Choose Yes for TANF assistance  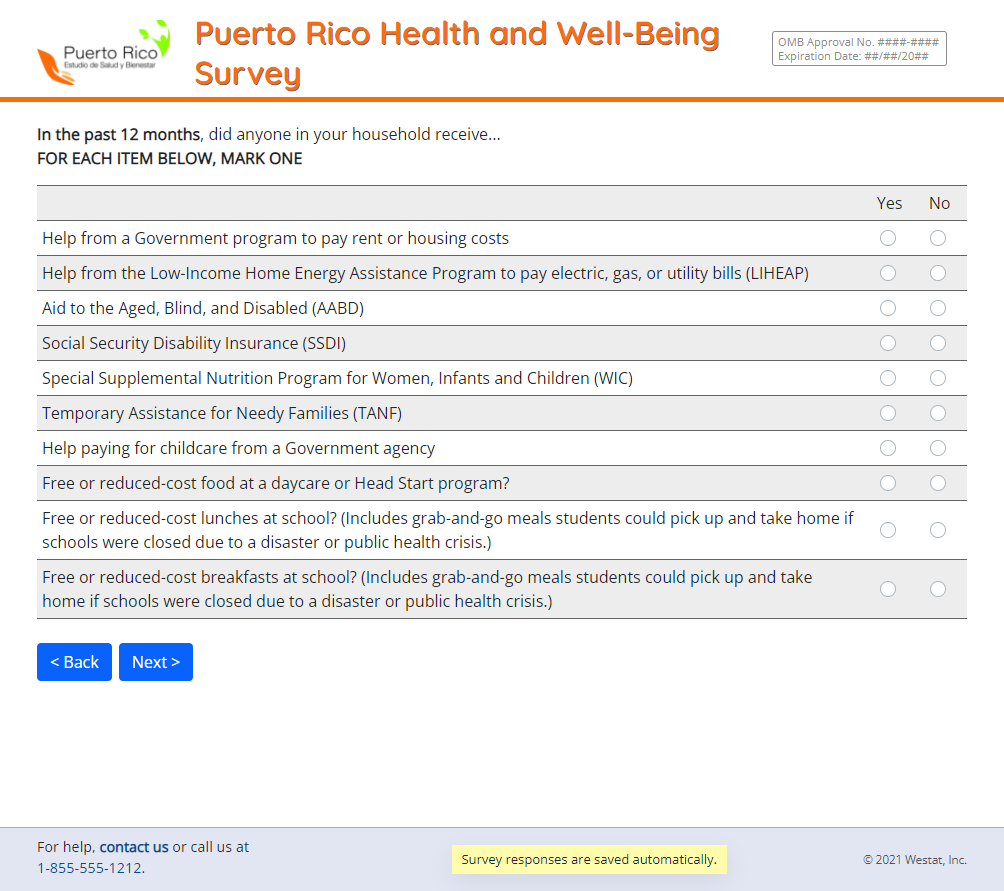pos(888,413)
